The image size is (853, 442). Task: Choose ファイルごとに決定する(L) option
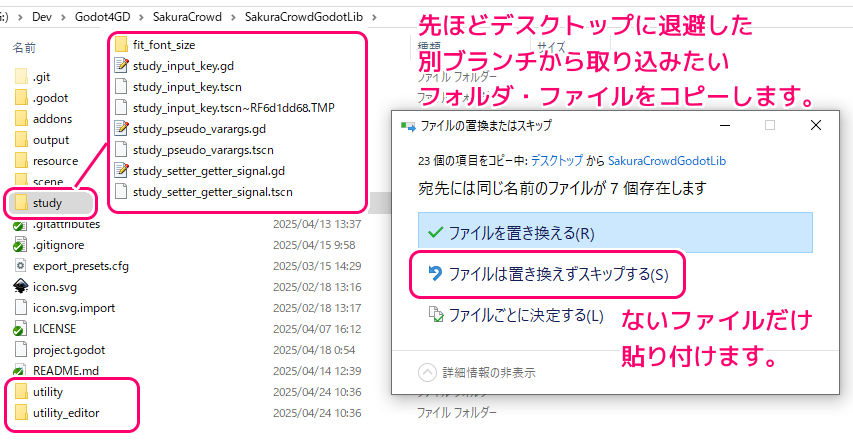pos(516,315)
